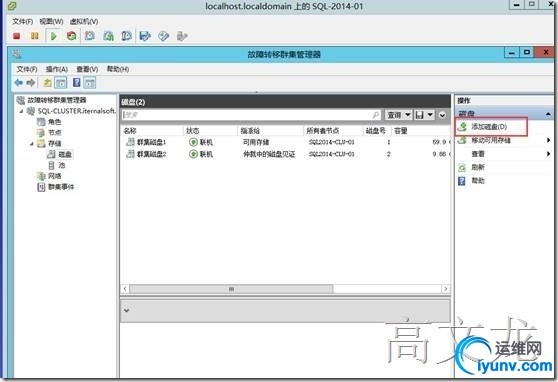Click the Reset virtual machine icon
This screenshot has width=558, height=382.
click(72, 36)
